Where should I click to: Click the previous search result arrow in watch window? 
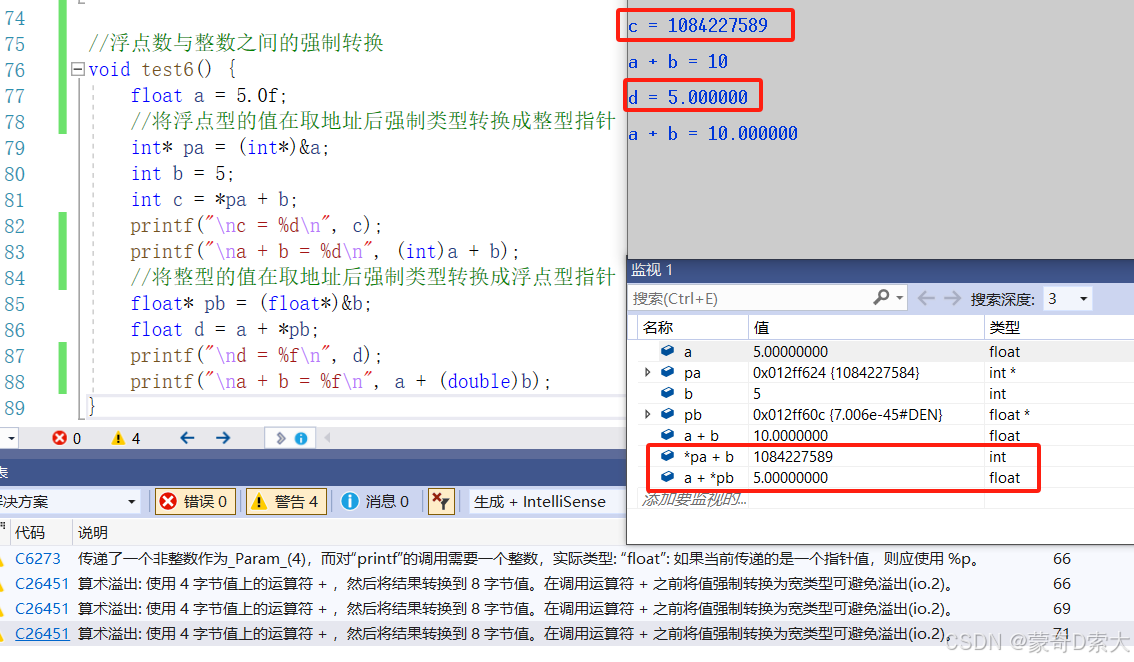[x=926, y=298]
